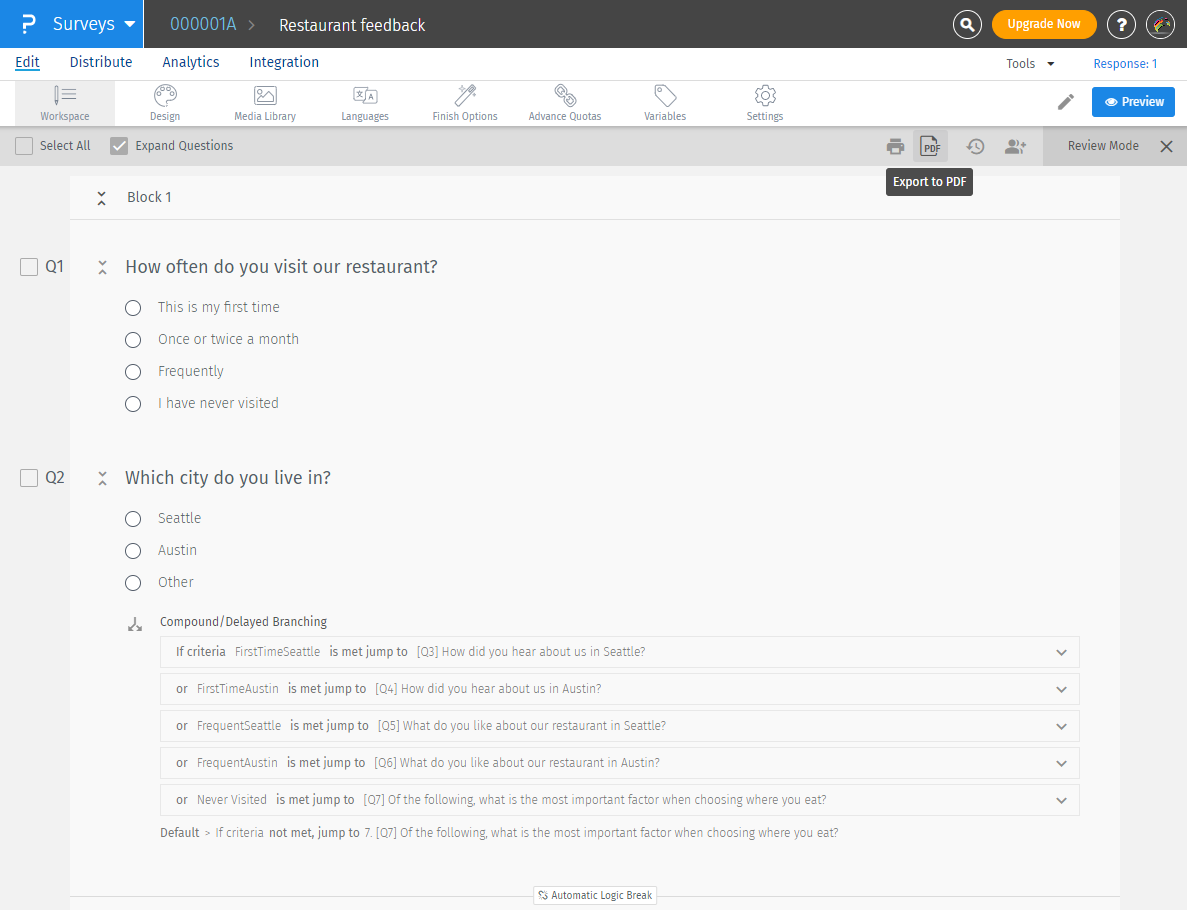1187x910 pixels.
Task: Select the Seattle radio option
Action: [x=133, y=519]
